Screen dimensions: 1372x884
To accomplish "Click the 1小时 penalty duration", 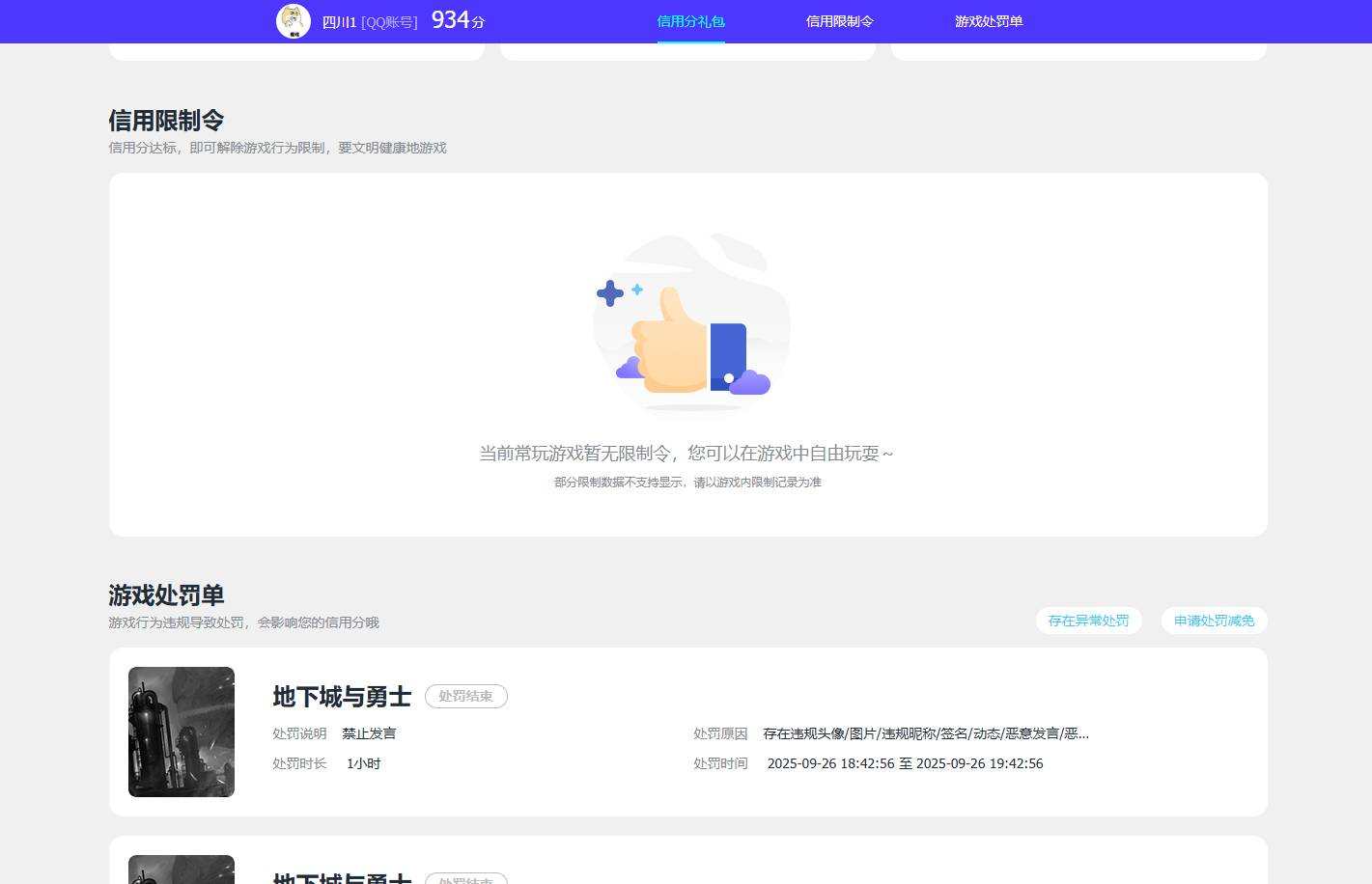I will pyautogui.click(x=364, y=763).
